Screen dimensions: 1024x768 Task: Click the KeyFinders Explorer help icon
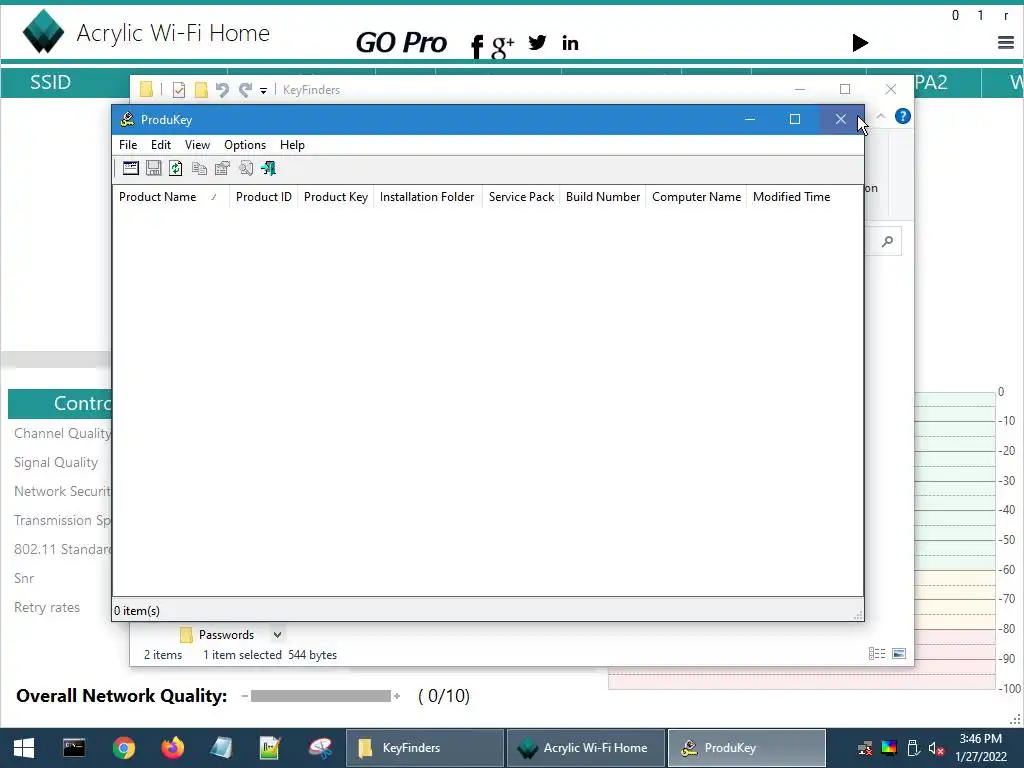903,116
